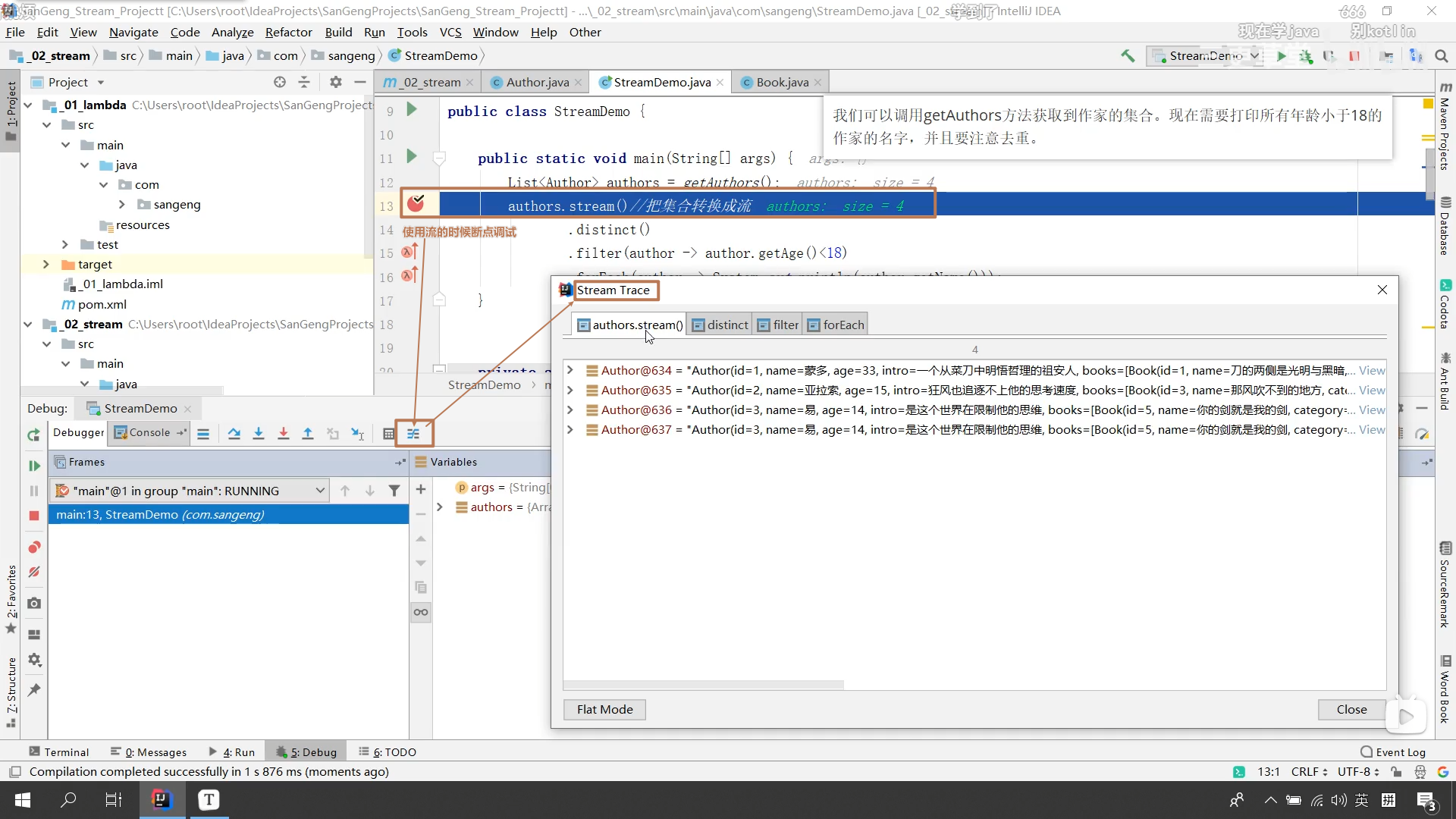Expand the authors variable in Variables pane
1456x819 pixels.
(x=440, y=507)
